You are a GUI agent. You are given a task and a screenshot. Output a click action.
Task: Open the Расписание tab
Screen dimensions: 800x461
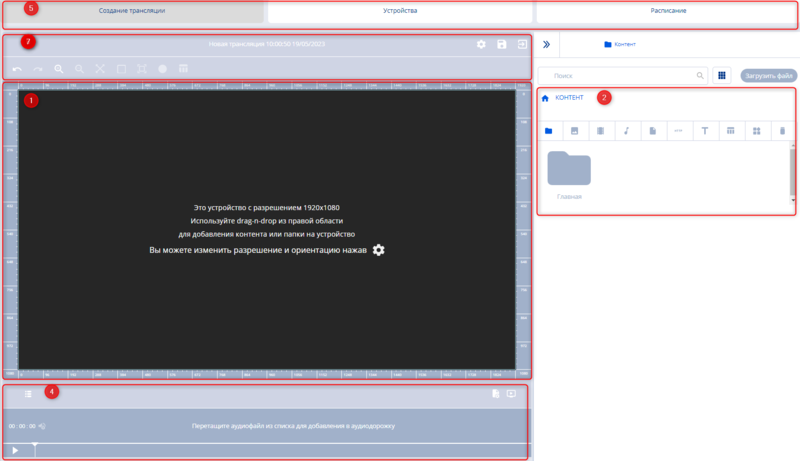click(x=665, y=10)
